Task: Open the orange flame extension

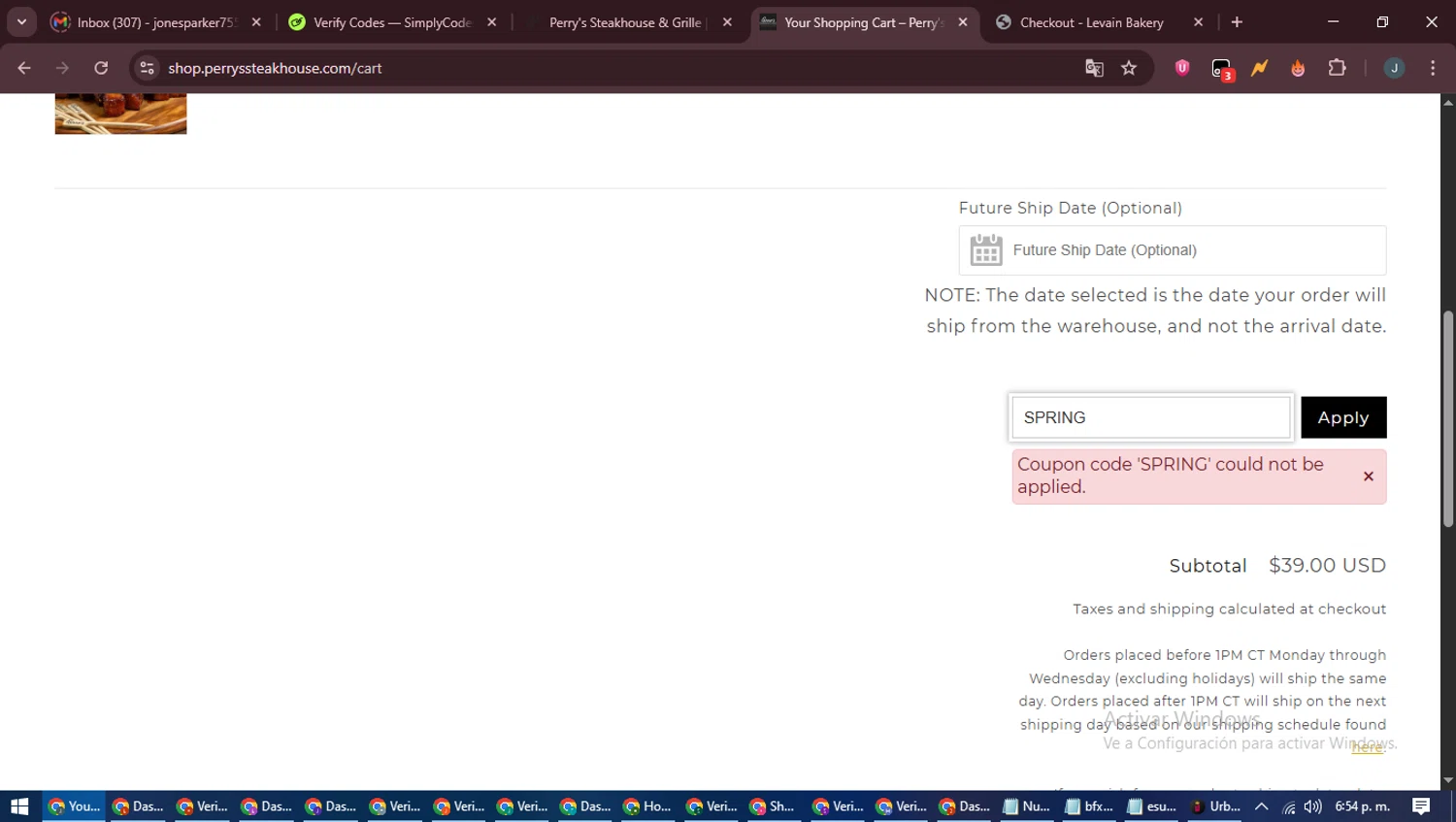Action: [x=1298, y=68]
